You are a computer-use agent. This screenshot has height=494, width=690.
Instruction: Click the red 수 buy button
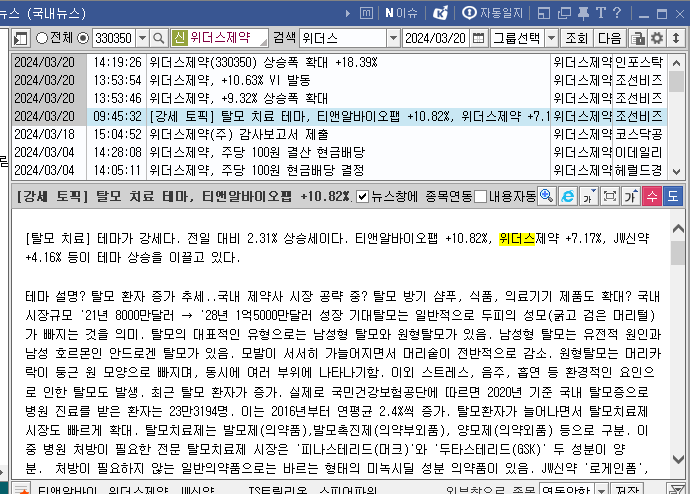(652, 196)
